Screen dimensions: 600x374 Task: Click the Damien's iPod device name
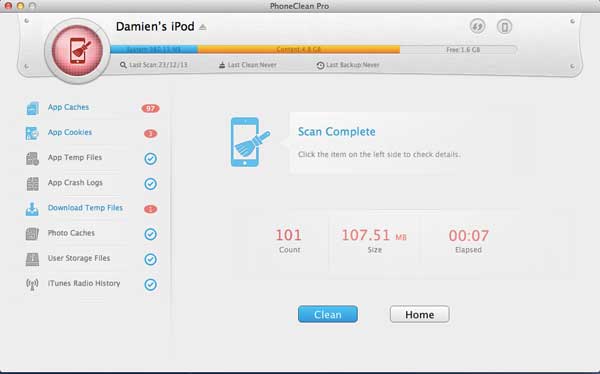point(155,26)
